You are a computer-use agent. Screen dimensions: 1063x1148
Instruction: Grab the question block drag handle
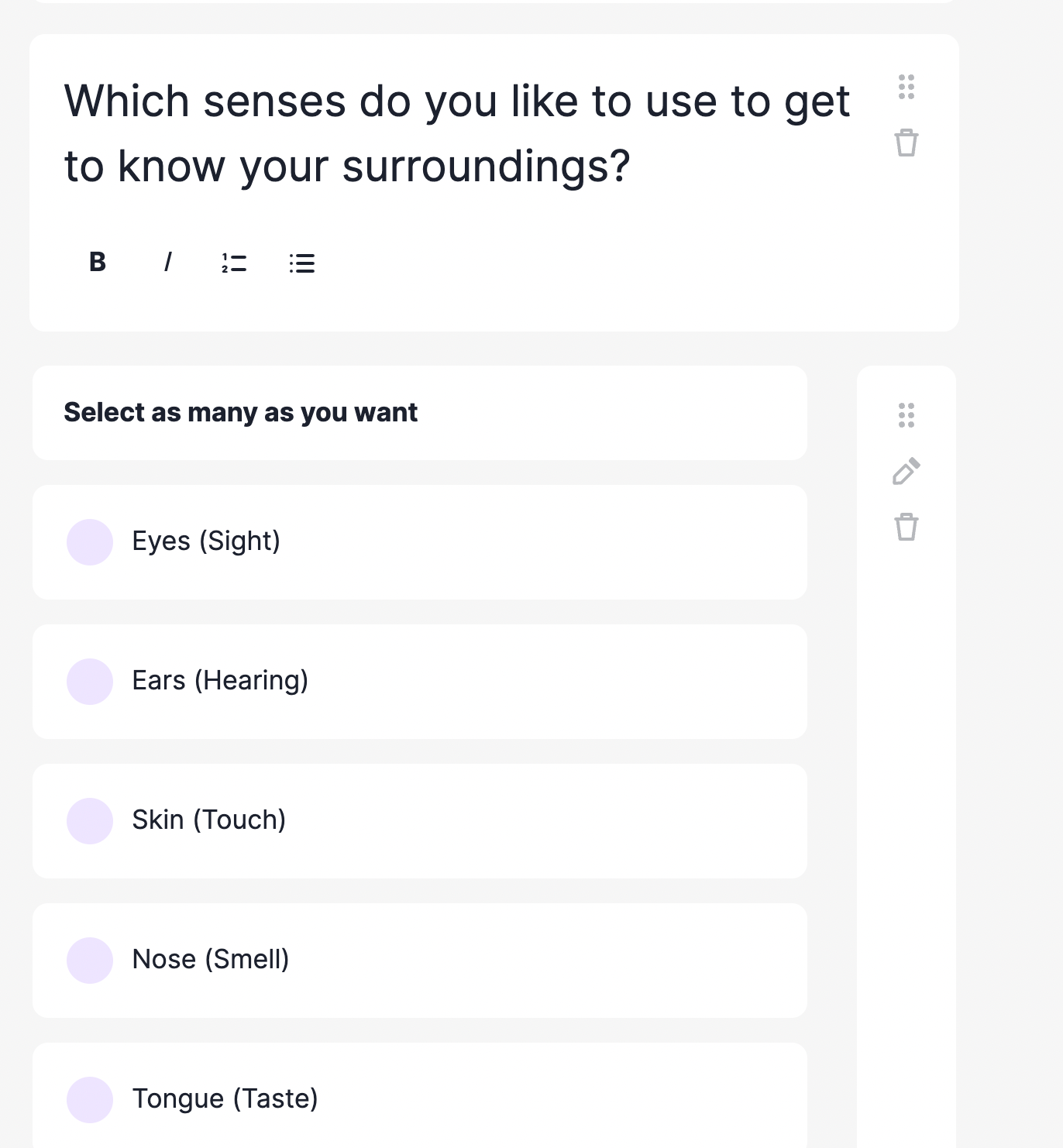pyautogui.click(x=906, y=87)
